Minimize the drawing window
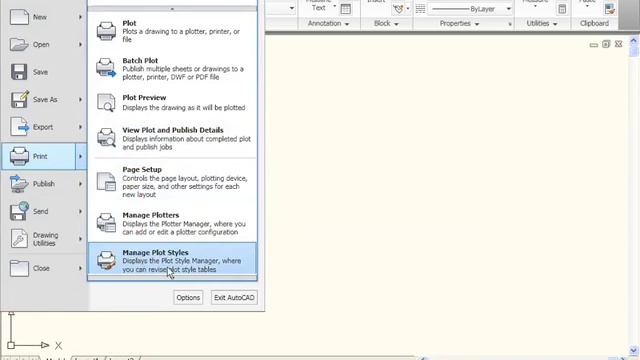 pyautogui.click(x=594, y=44)
